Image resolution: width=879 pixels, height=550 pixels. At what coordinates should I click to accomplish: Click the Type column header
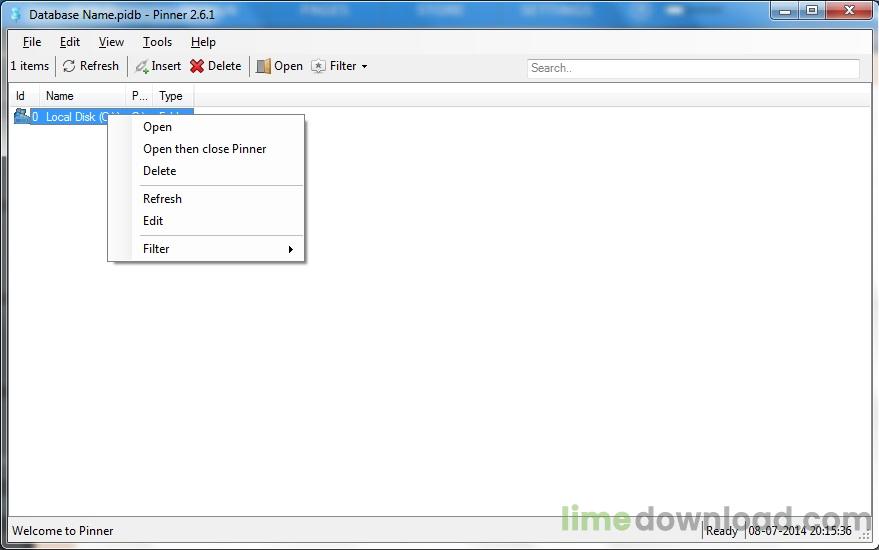[173, 96]
